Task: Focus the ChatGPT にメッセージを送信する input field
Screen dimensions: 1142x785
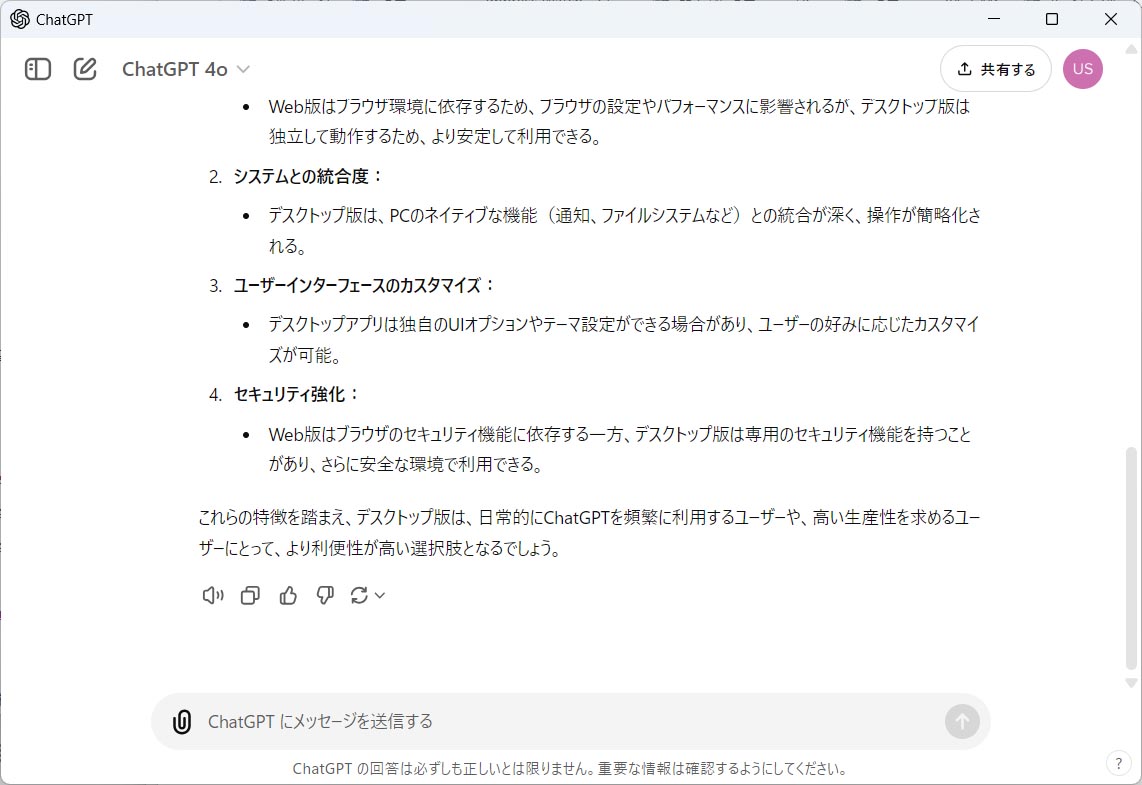Action: [572, 722]
